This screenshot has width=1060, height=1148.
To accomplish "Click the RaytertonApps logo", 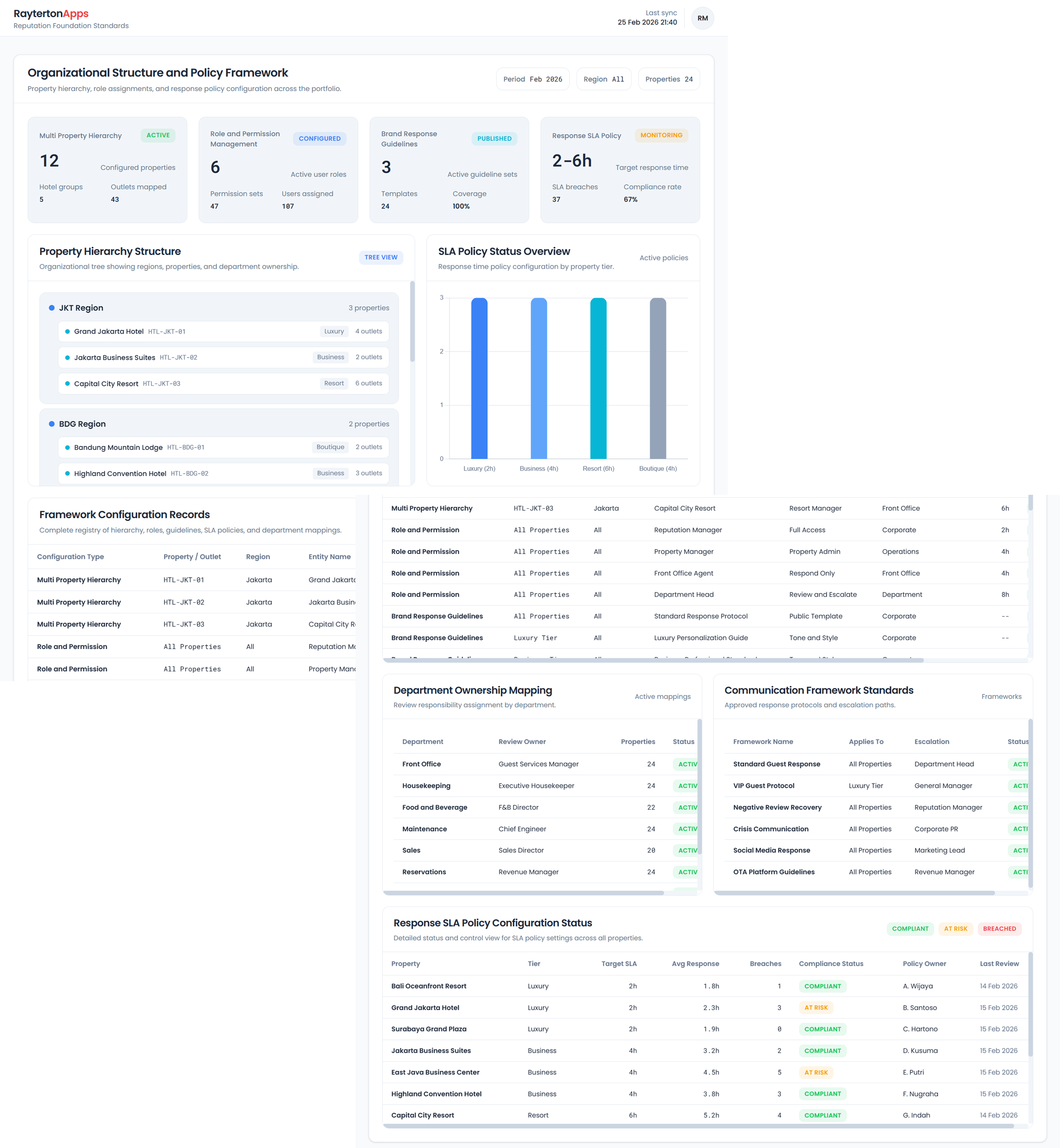I will [x=50, y=13].
